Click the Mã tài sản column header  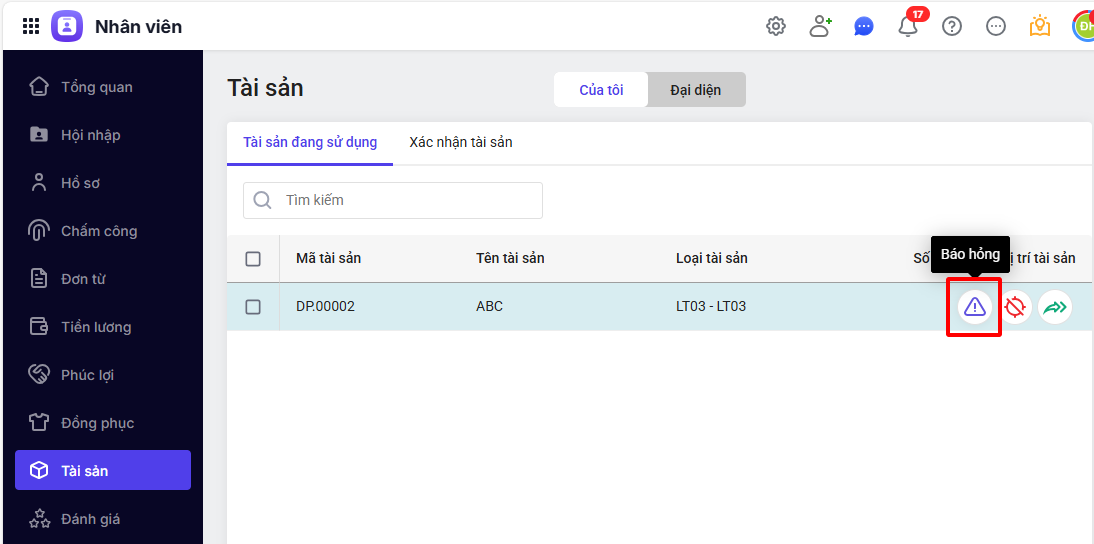point(329,259)
